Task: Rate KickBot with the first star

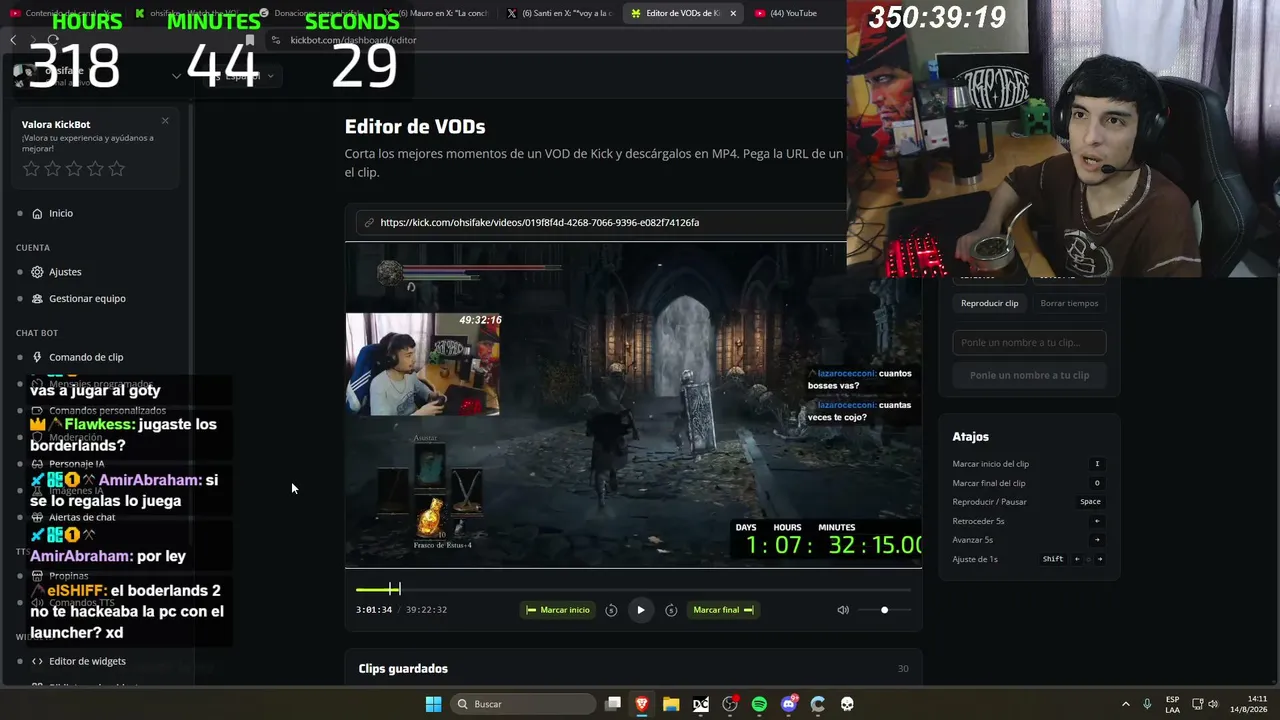Action: (x=32, y=169)
